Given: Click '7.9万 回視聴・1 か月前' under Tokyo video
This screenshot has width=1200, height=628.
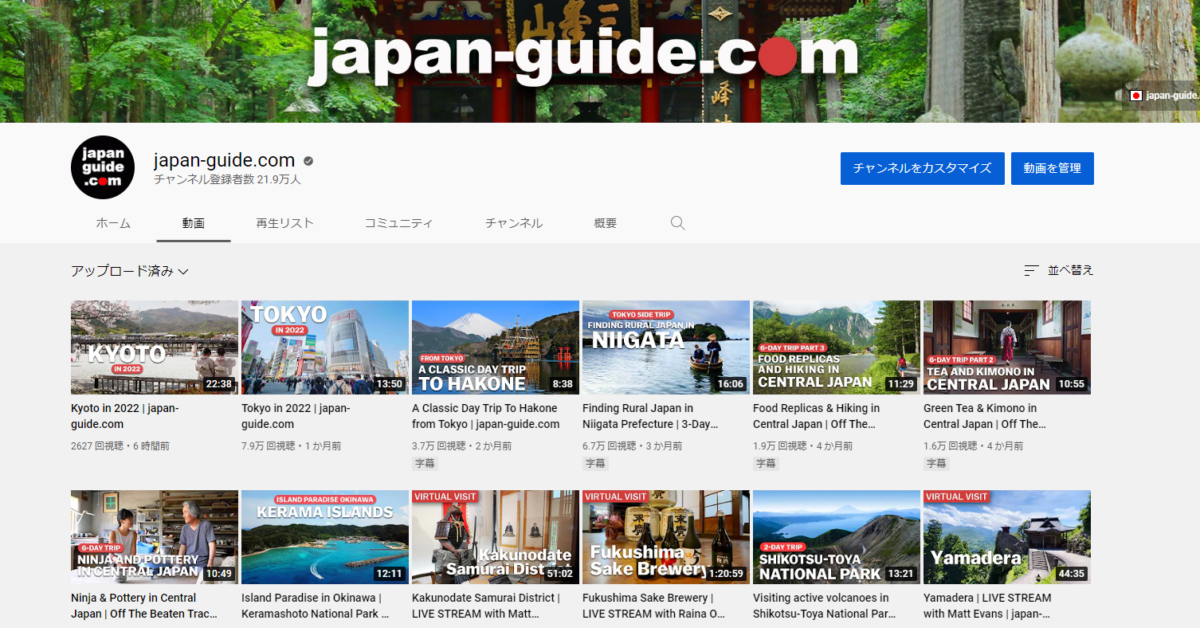Looking at the screenshot, I should (291, 446).
